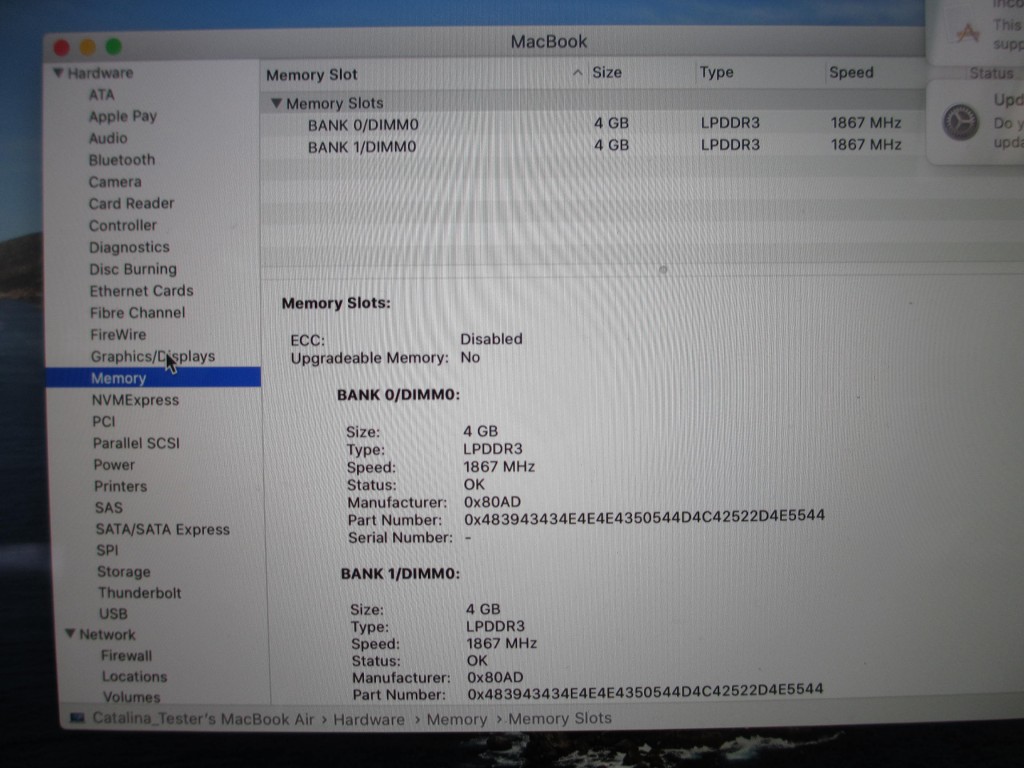Select Ethernet Cards in the sidebar
The height and width of the screenshot is (768, 1024).
[142, 291]
